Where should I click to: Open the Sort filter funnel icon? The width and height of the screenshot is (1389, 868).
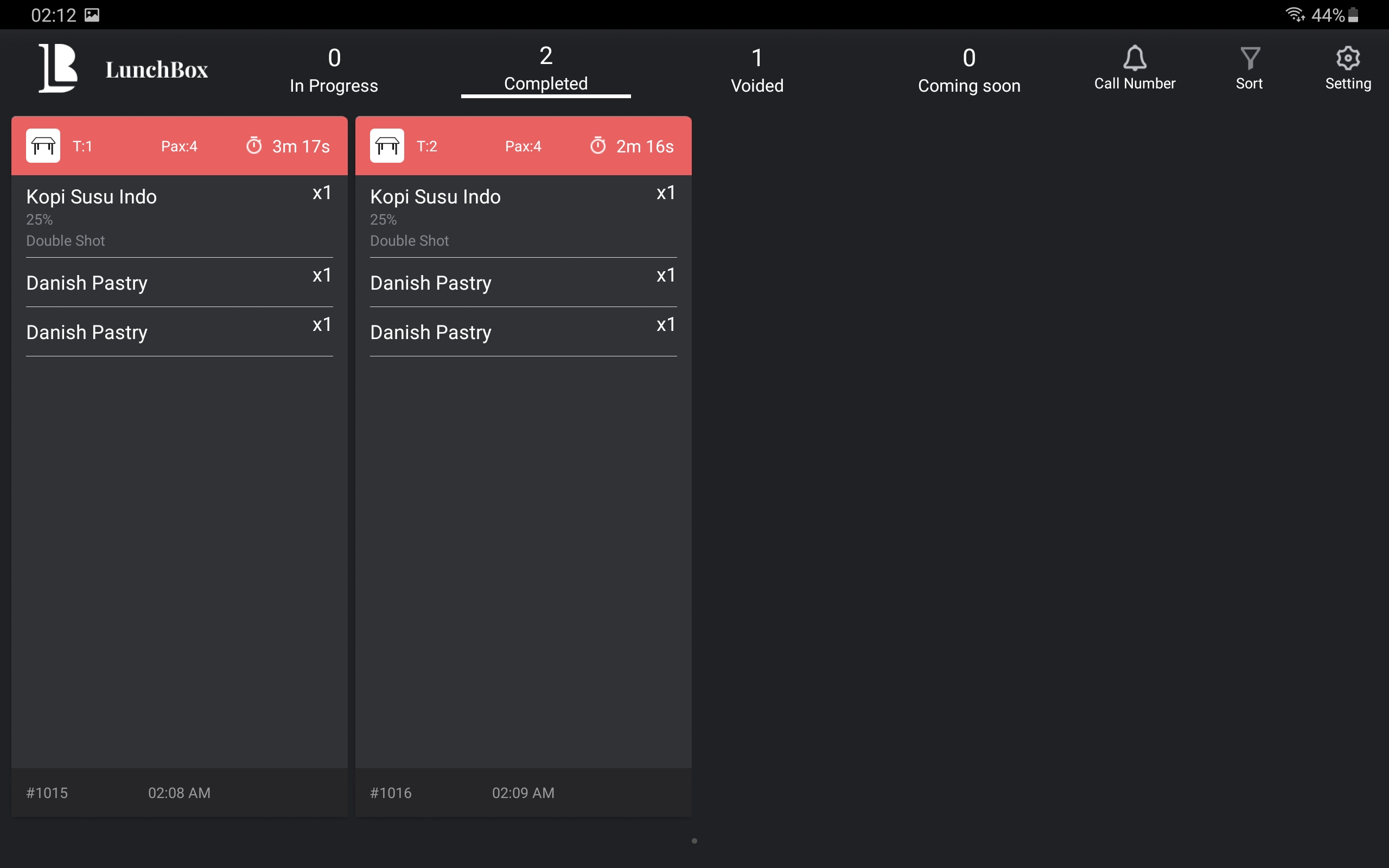tap(1250, 58)
